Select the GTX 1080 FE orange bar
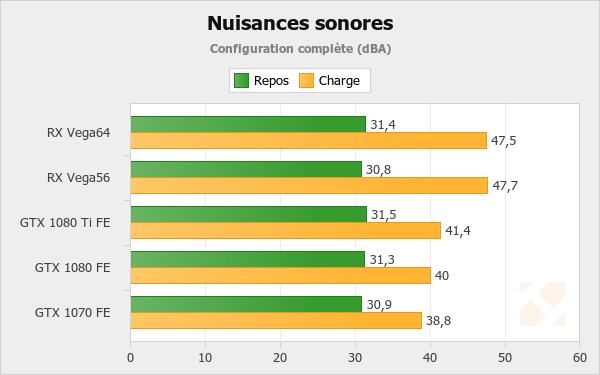Viewport: 600px width, 375px height. pos(280,276)
